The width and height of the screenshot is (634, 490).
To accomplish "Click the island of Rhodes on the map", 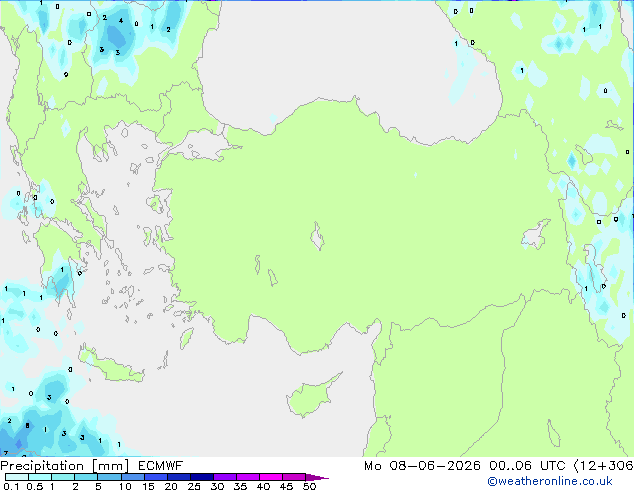I will click(186, 339).
